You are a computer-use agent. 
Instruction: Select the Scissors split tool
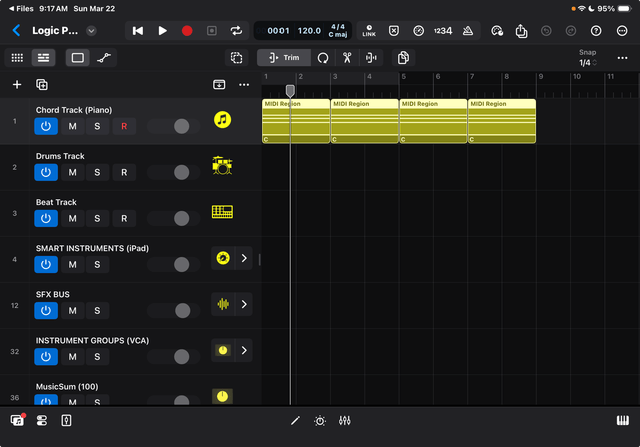pos(347,58)
